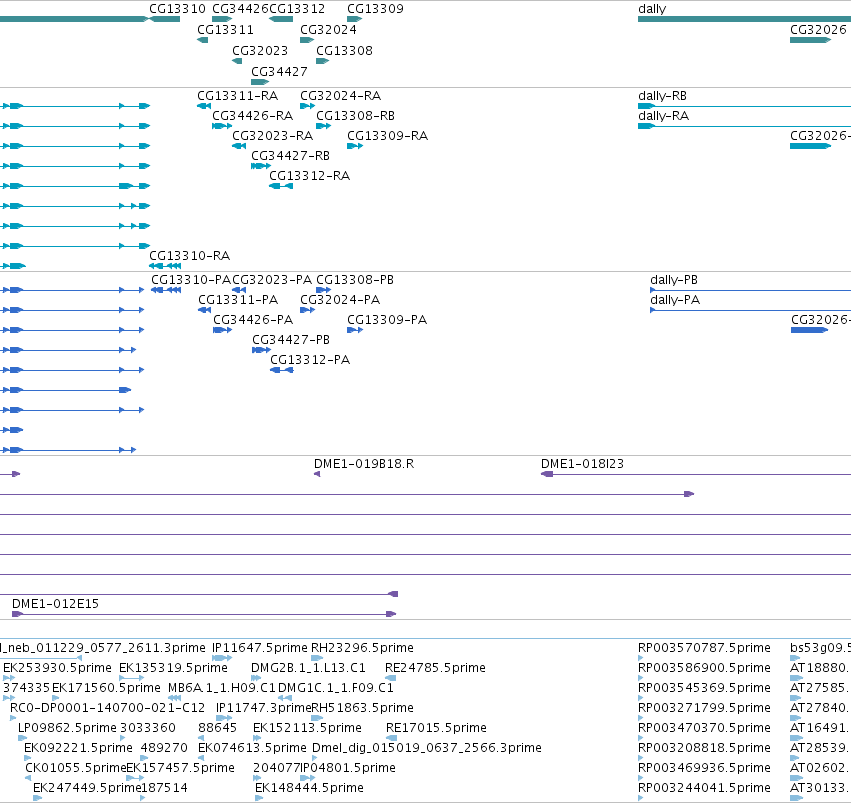Select the CG34427-RB transcript label
Viewport: 851px width, 803px height.
pos(290,156)
